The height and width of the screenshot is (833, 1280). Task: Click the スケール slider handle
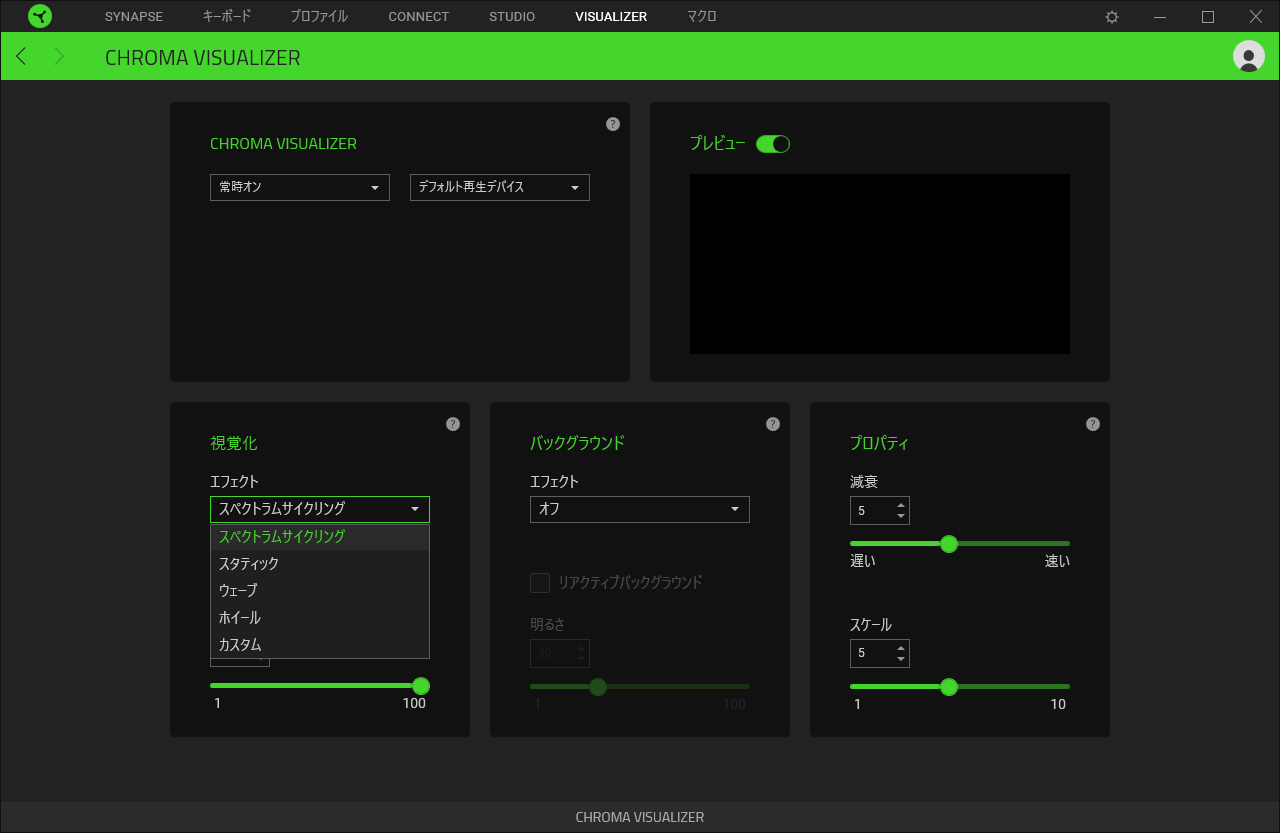[x=949, y=687]
